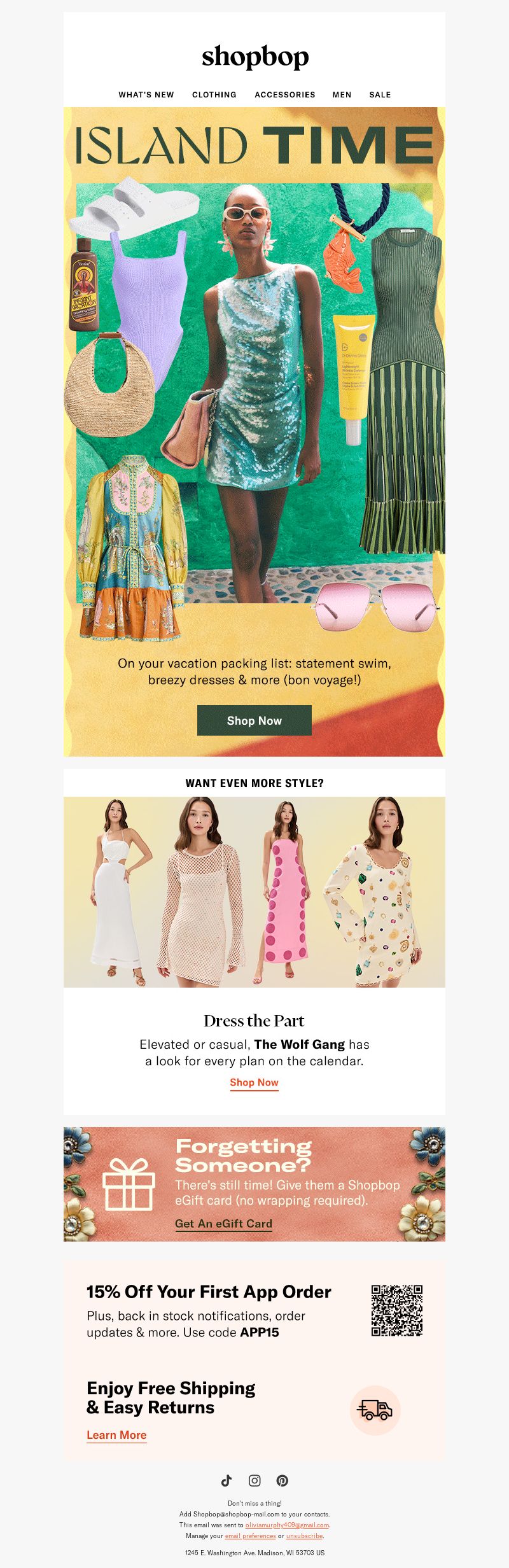Click the Wolf Gang dresses banner image
Screen dimensions: 509x1568
tap(254, 892)
